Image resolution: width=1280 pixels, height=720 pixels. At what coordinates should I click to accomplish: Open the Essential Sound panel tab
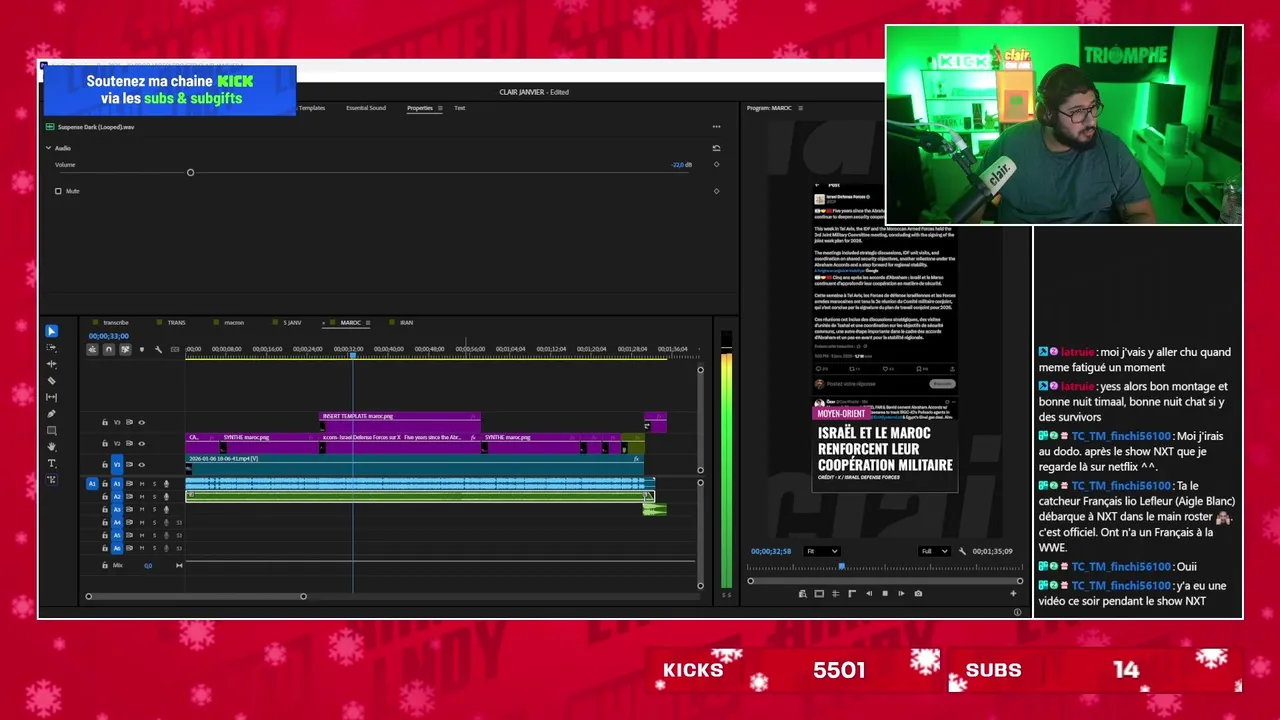pos(366,108)
